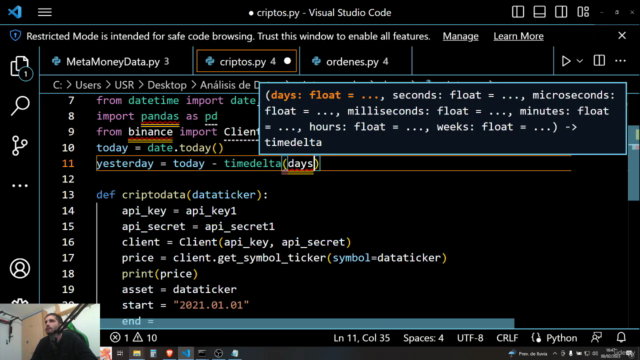This screenshot has width=640, height=360.
Task: Toggle the Secondary Side Bar layout icon
Action: click(561, 12)
